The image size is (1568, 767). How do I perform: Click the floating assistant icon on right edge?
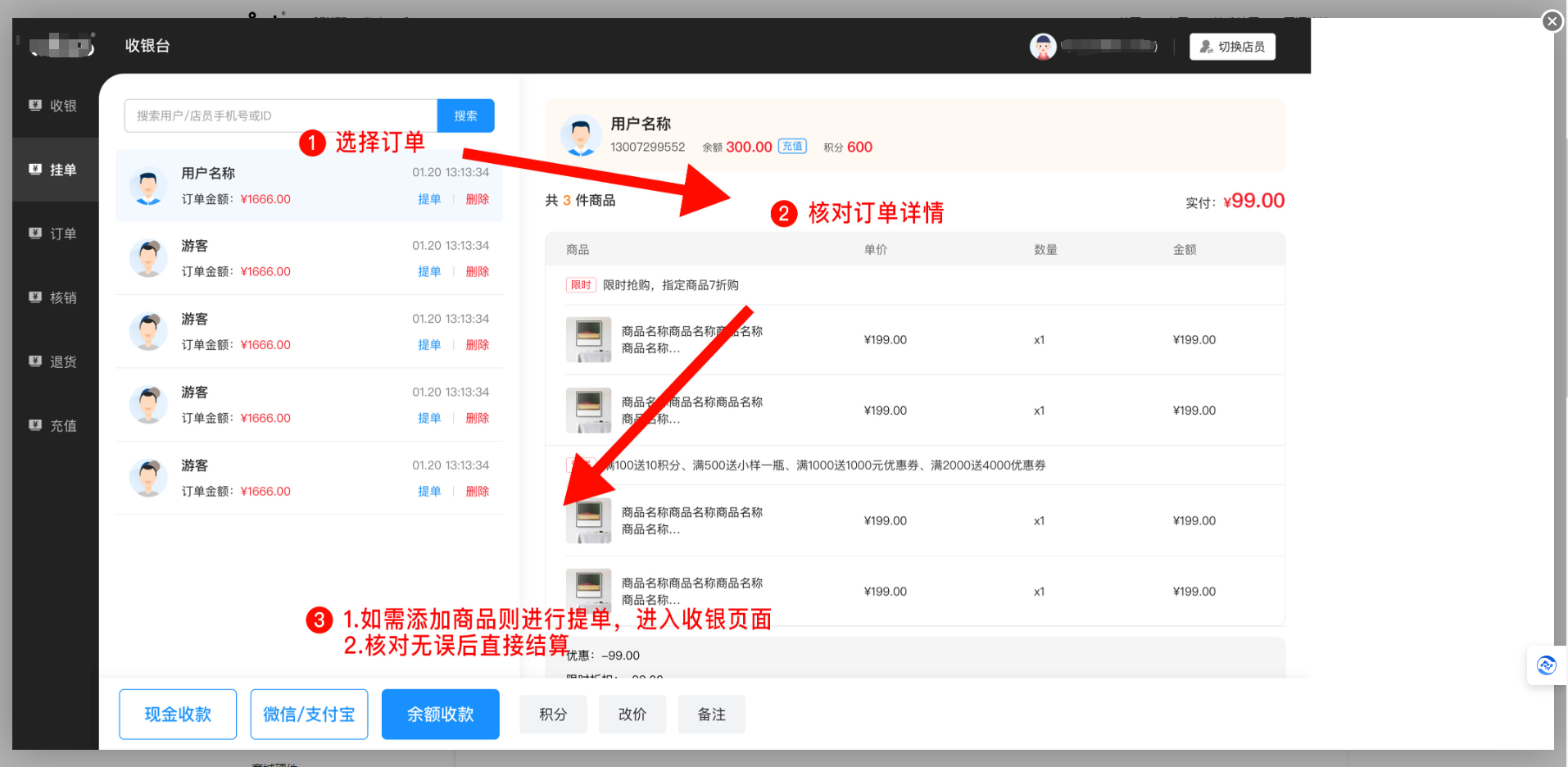coord(1546,665)
